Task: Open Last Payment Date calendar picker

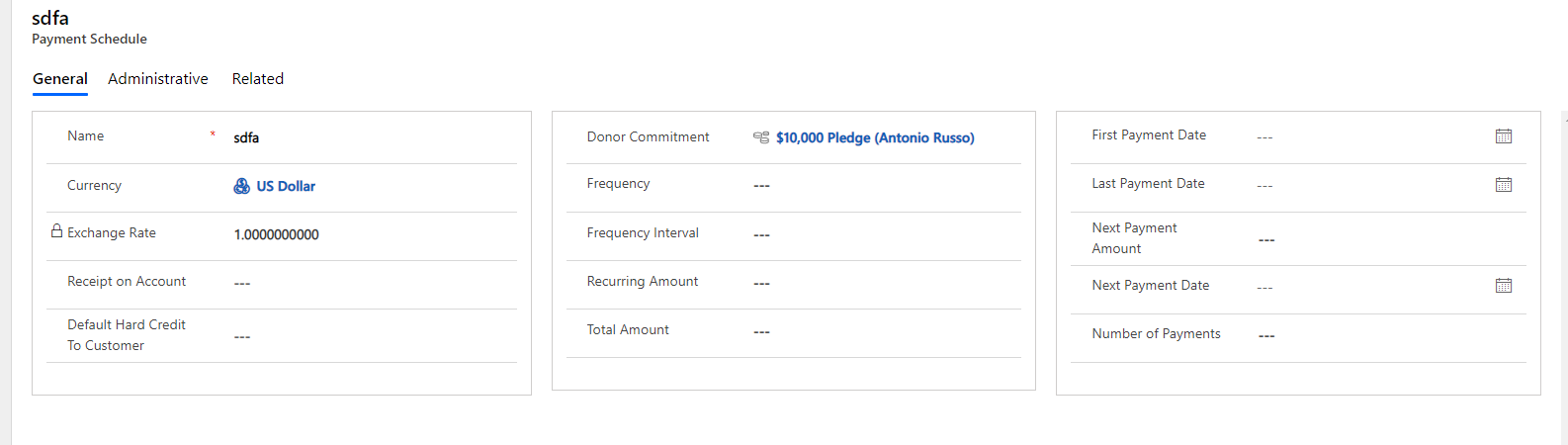Action: pyautogui.click(x=1503, y=185)
